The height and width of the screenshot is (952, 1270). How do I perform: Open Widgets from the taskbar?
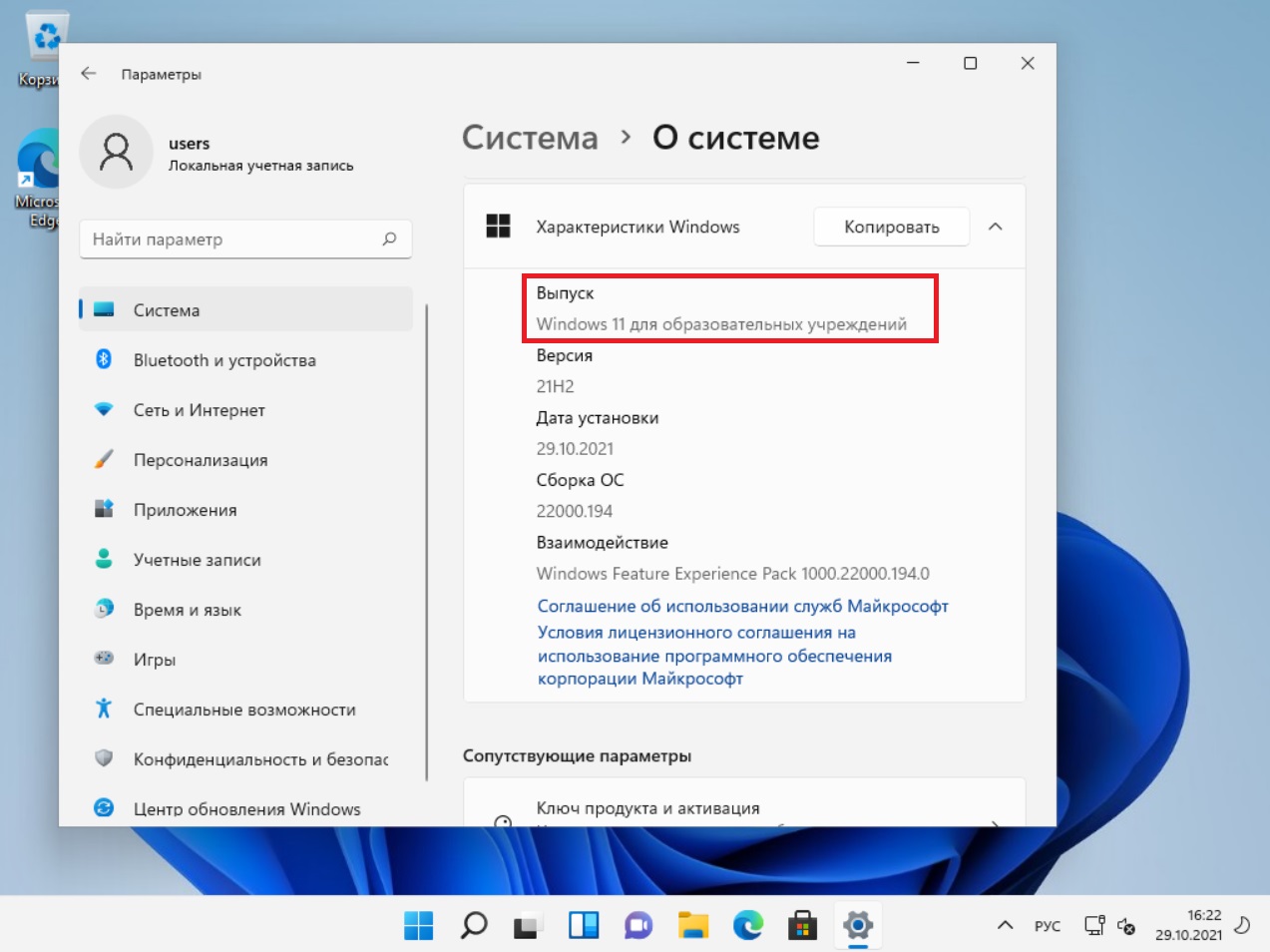584,925
